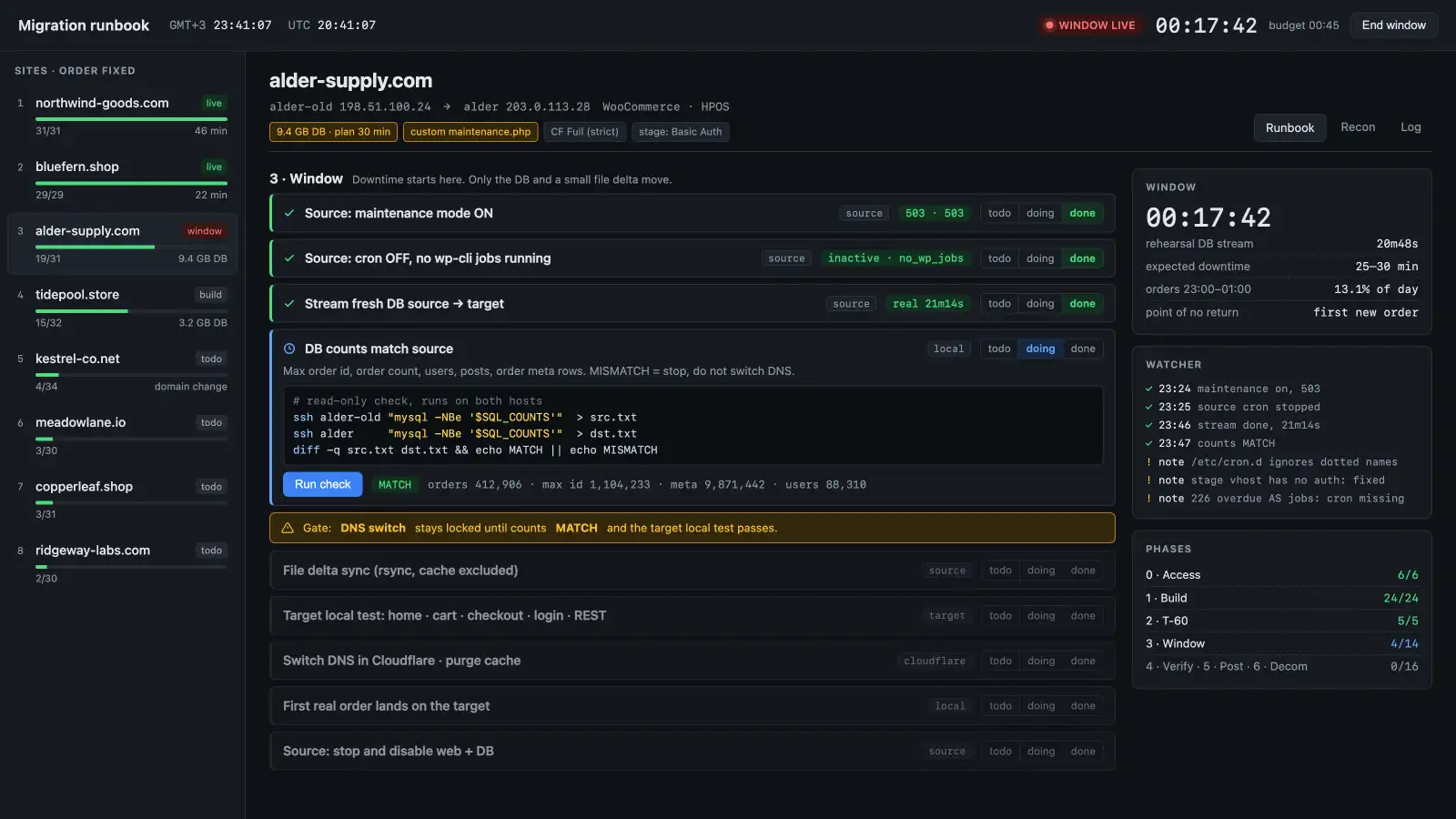1456x819 pixels.
Task: Click the real 21m14s status badge
Action: click(x=928, y=304)
